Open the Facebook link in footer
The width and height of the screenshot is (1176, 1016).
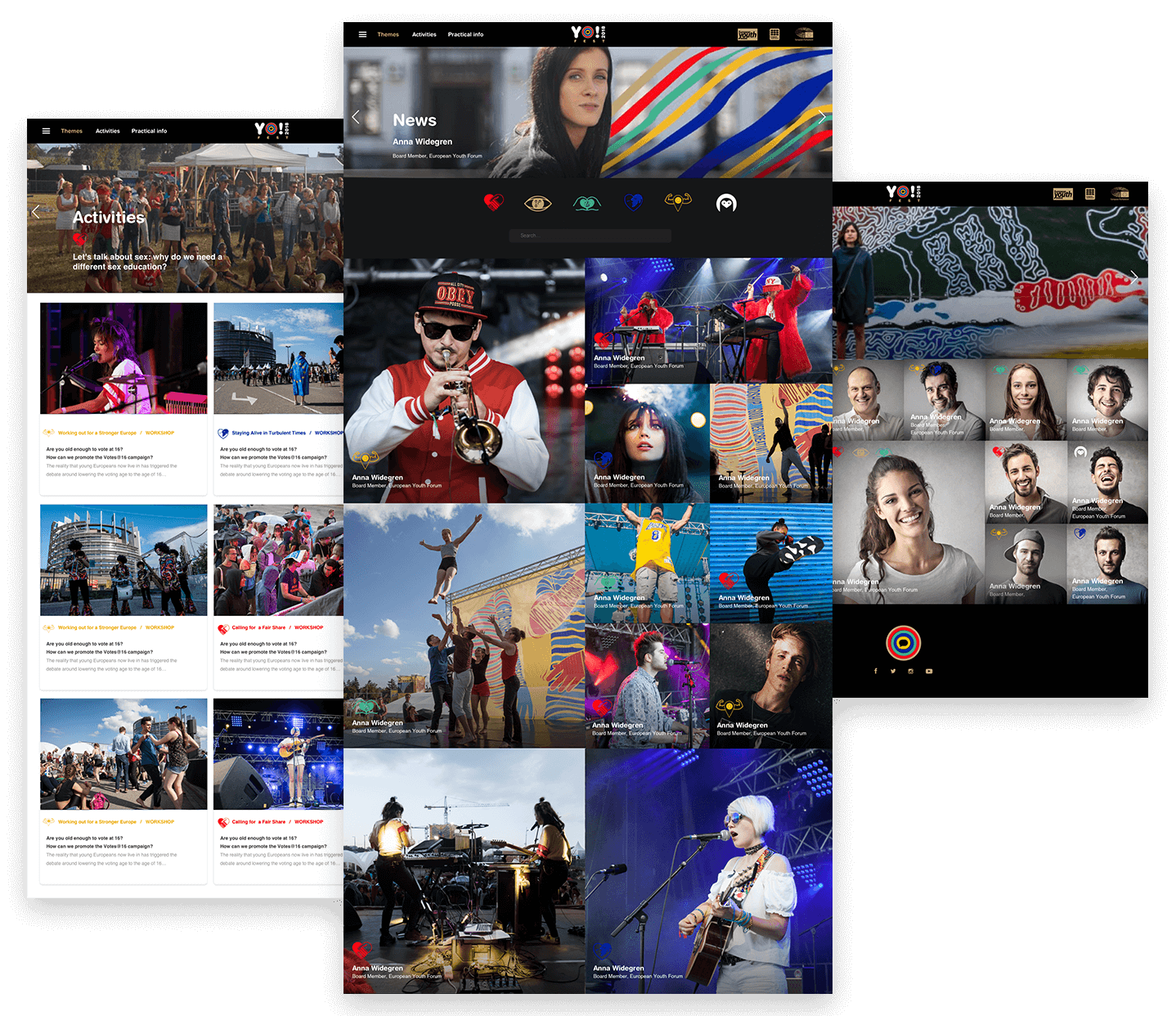click(x=875, y=671)
